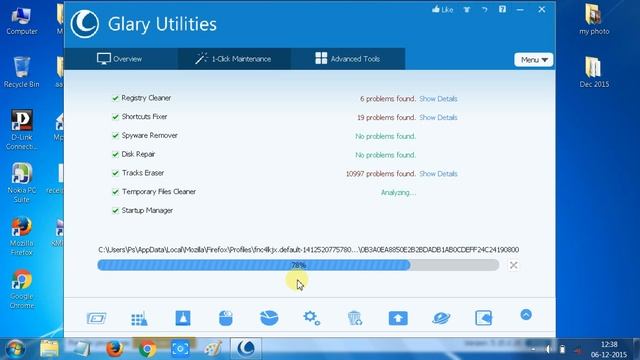Open the 'my photo' desktop folder
This screenshot has height=360, width=640.
click(x=594, y=20)
